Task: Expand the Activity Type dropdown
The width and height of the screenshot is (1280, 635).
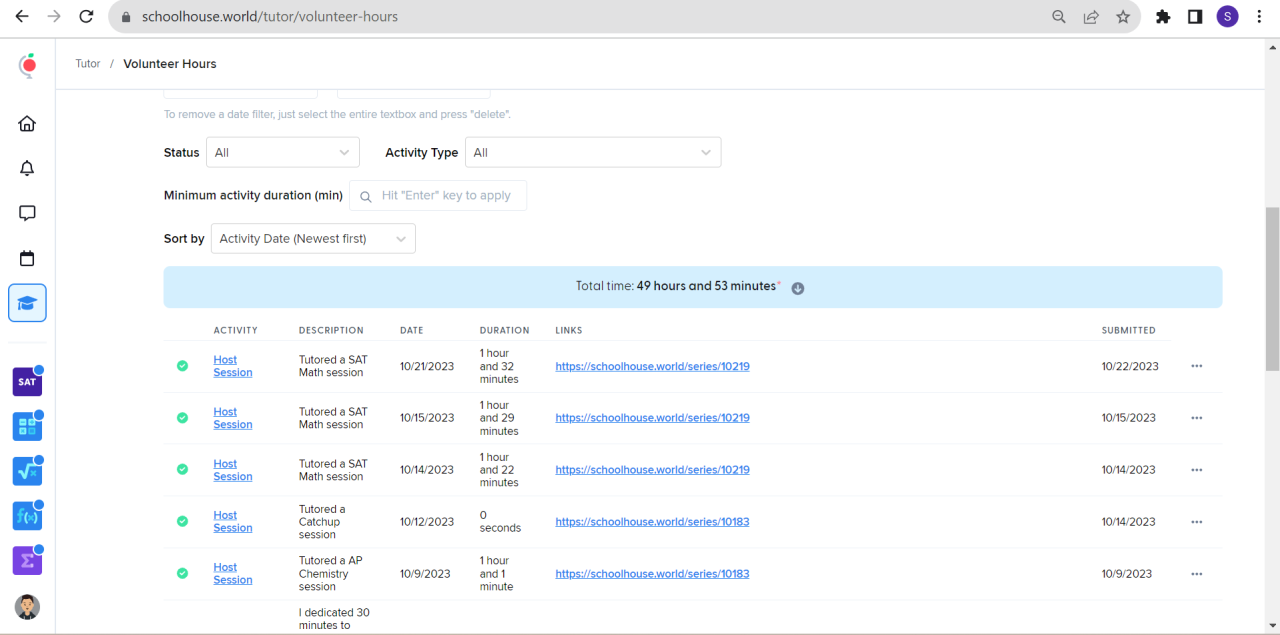Action: [592, 153]
